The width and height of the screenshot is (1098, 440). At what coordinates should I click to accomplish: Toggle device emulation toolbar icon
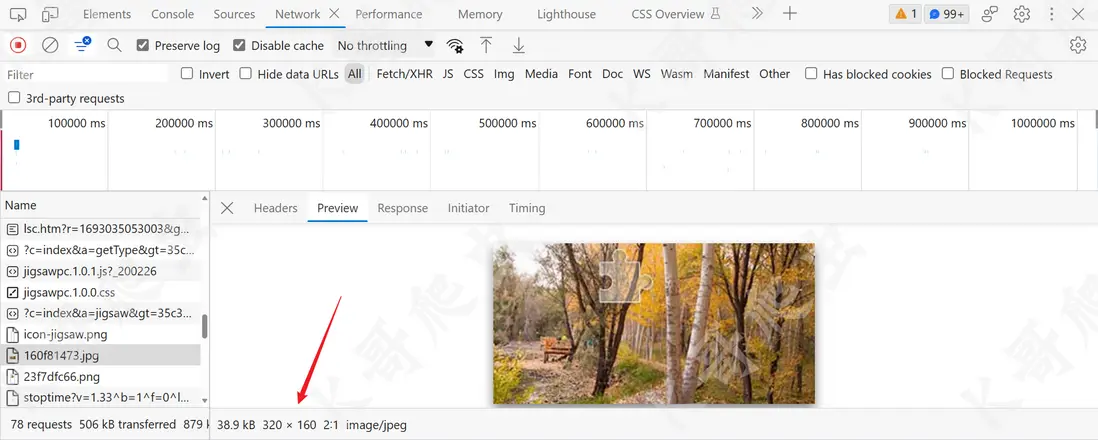pyautogui.click(x=50, y=14)
